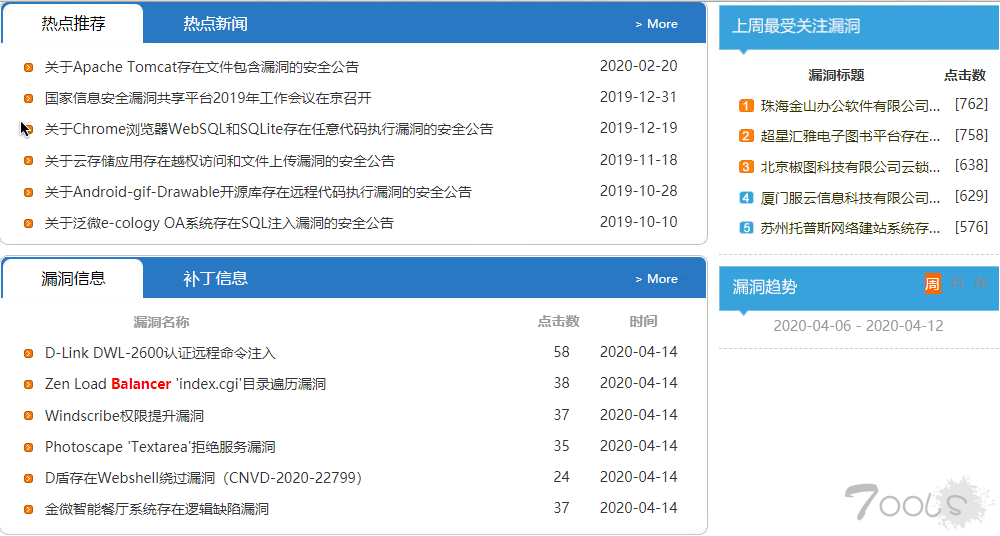
Task: Open 苏州托普斯网络建站系统 vulnerability
Action: [x=850, y=228]
